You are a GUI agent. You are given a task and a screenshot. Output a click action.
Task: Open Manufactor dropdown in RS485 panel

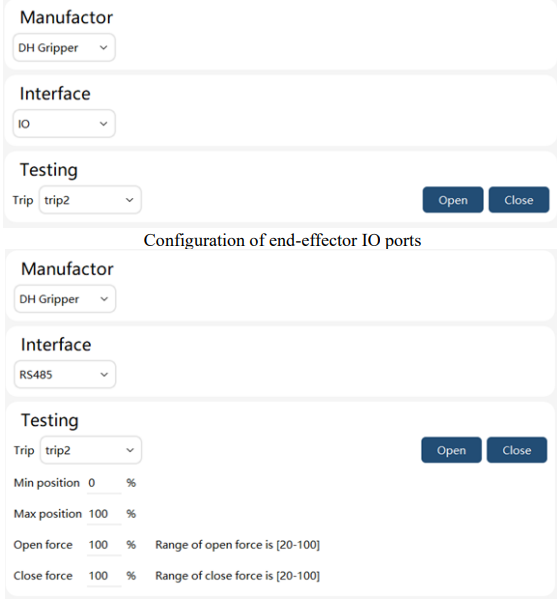[x=65, y=299]
